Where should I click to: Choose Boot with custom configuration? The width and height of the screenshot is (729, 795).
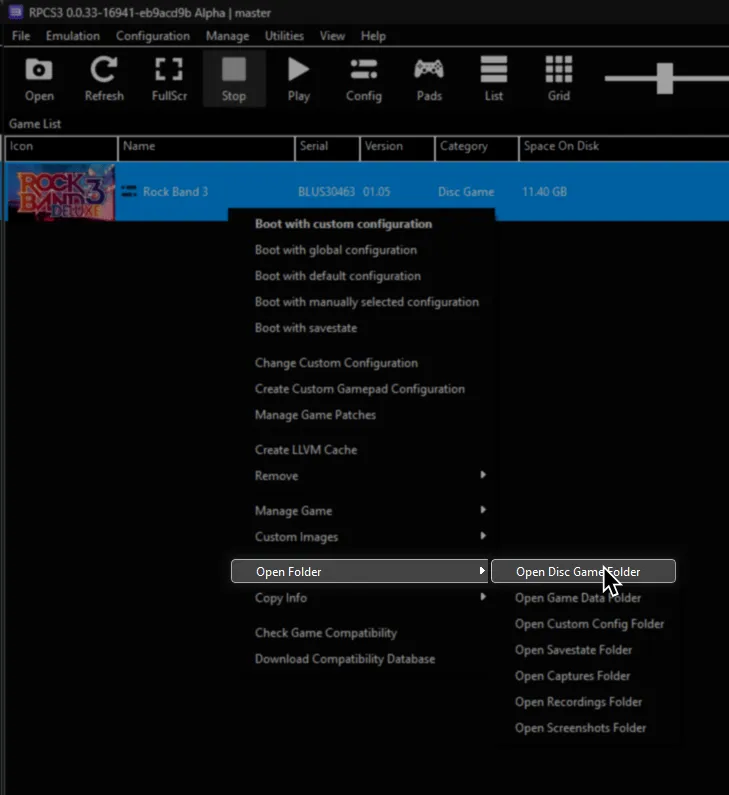[362, 224]
